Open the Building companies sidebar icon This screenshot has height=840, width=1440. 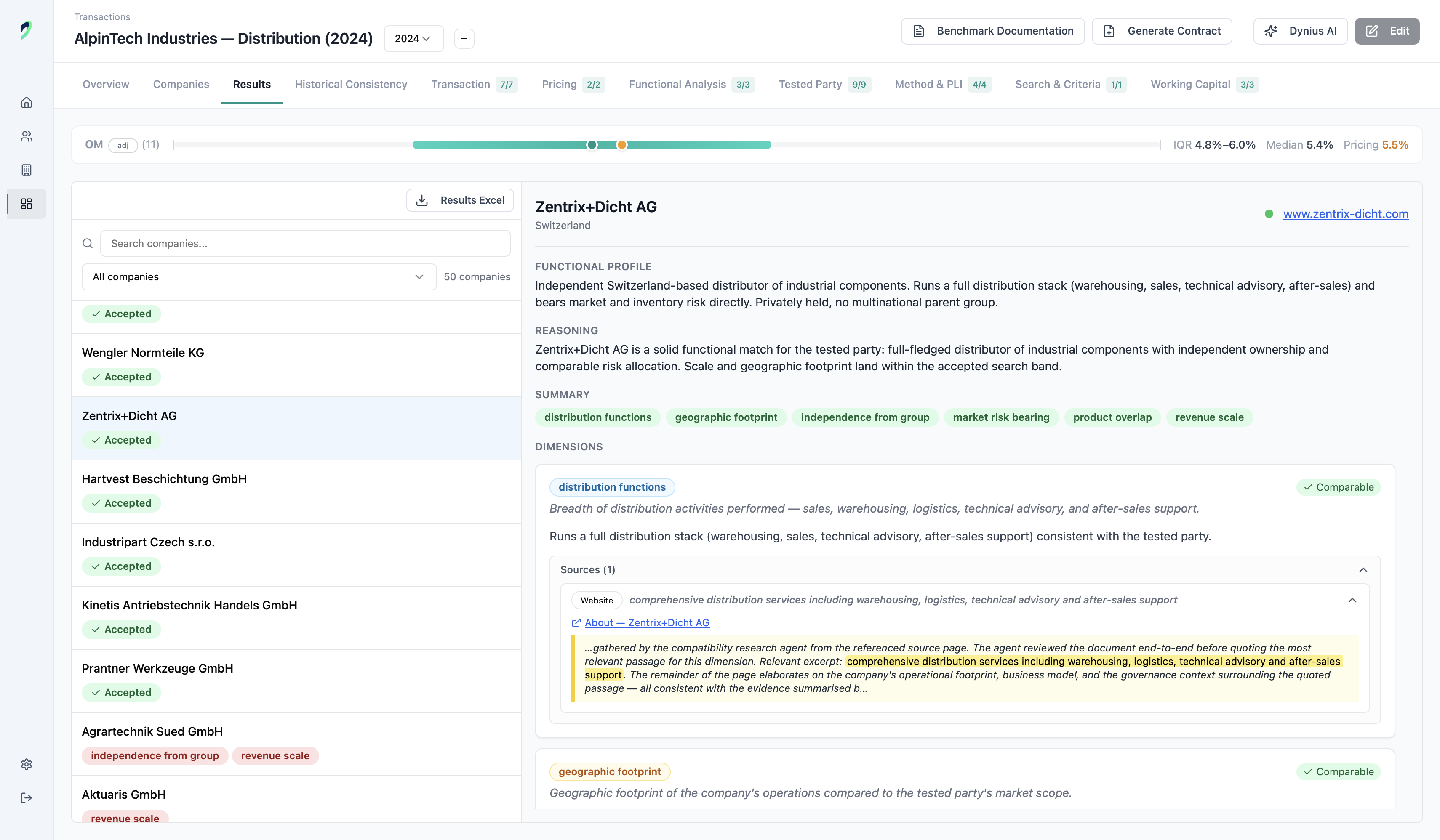point(26,170)
